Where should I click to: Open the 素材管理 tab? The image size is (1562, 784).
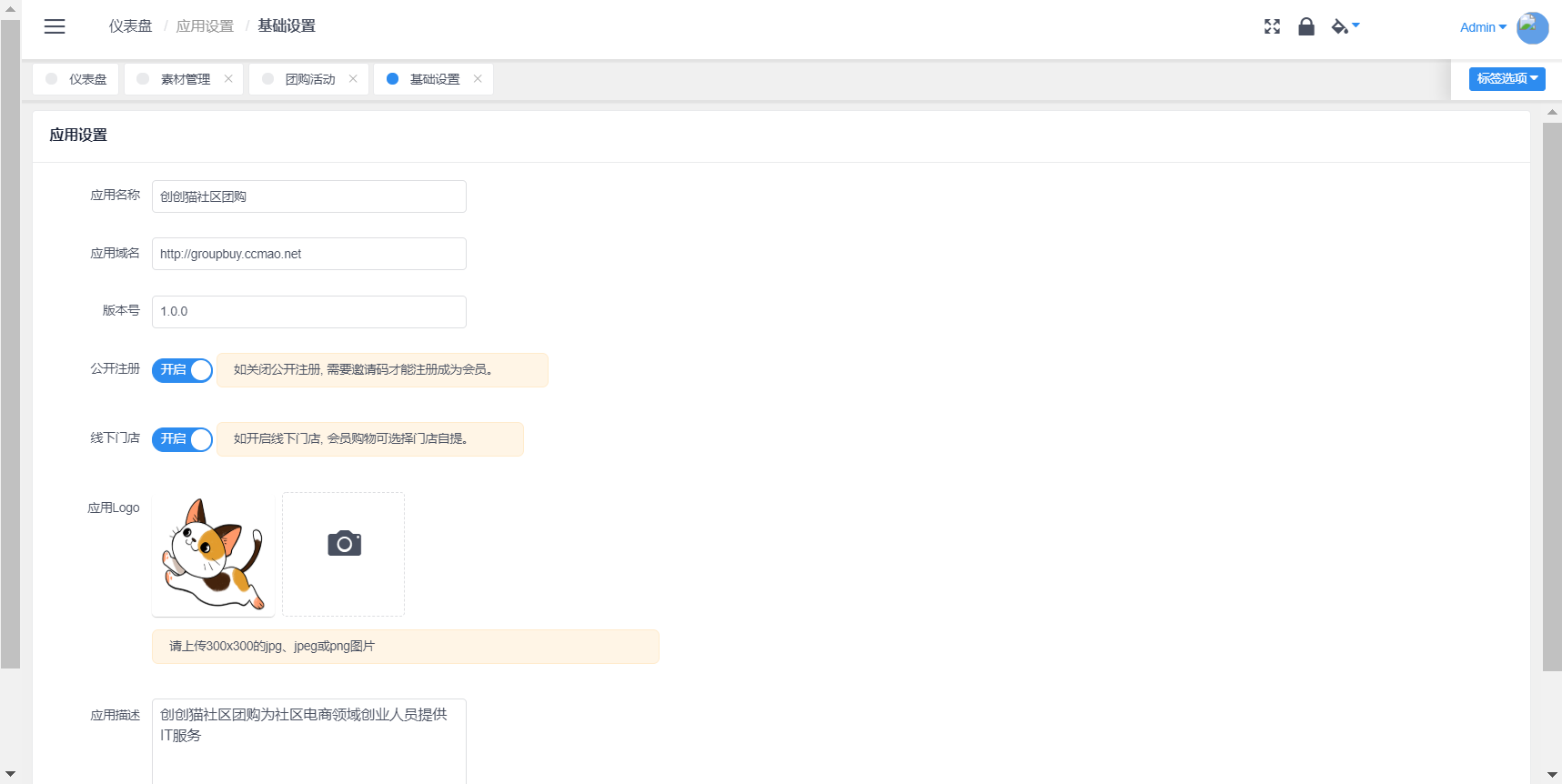click(185, 79)
